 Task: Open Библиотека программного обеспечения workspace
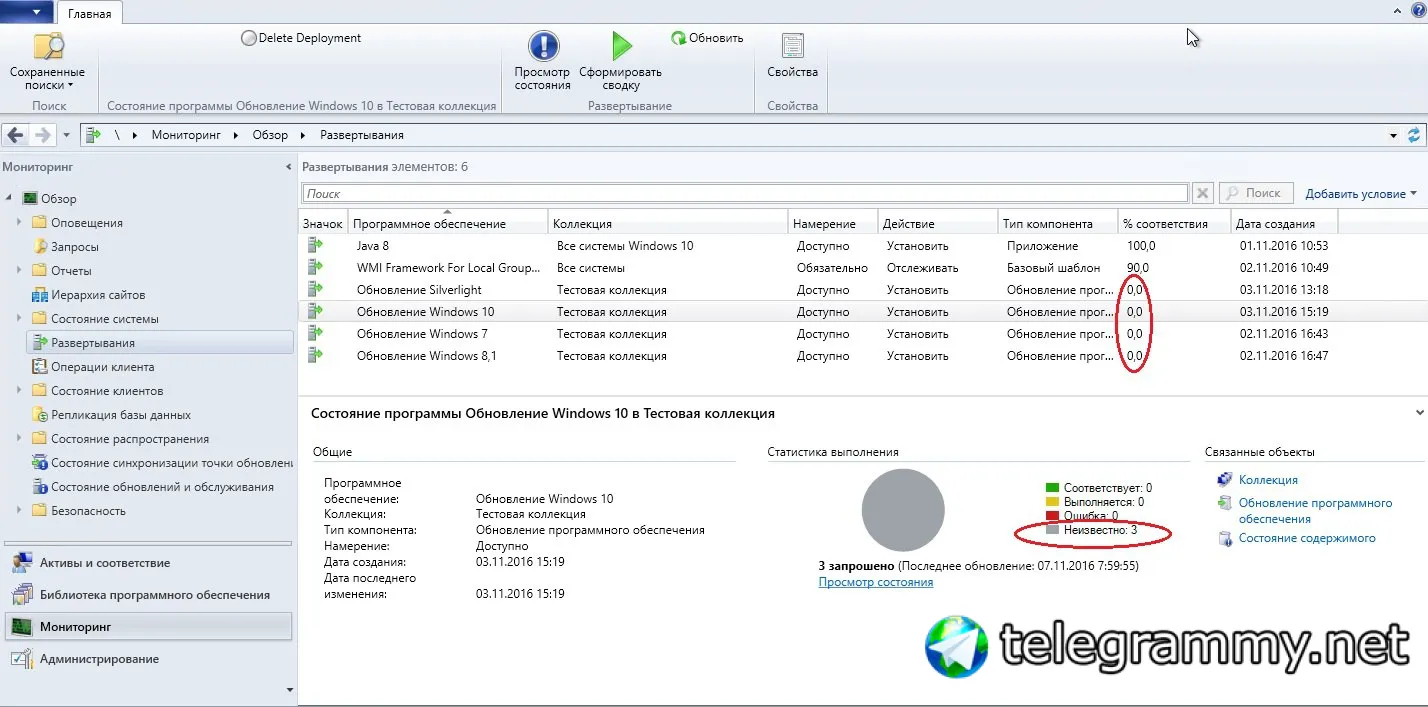[148, 595]
